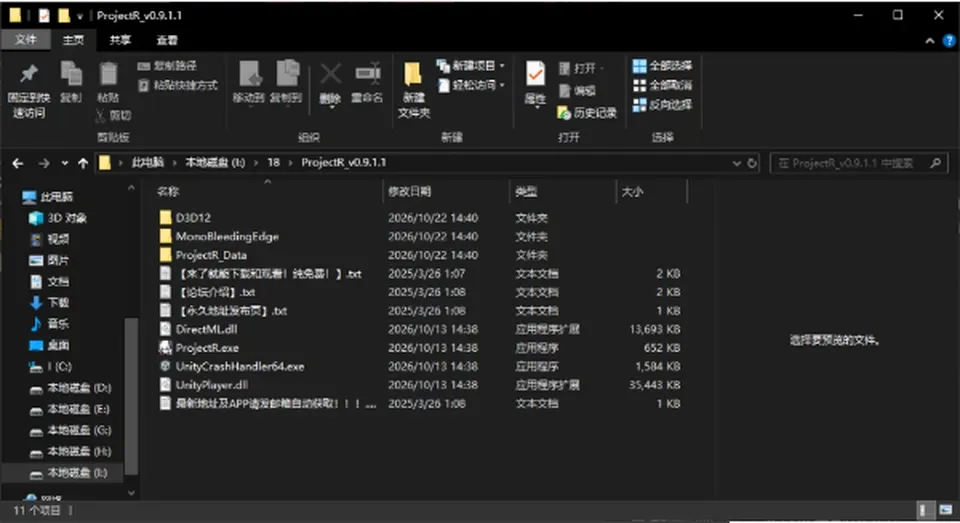Switch to the View ribbon tab

167,40
